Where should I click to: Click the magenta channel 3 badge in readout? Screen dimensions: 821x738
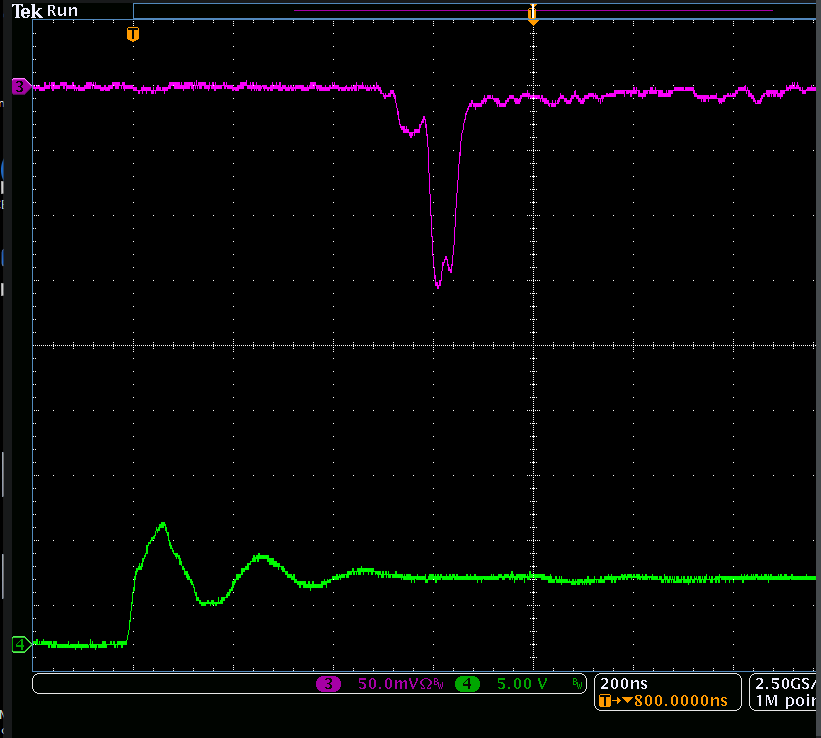pyautogui.click(x=328, y=684)
